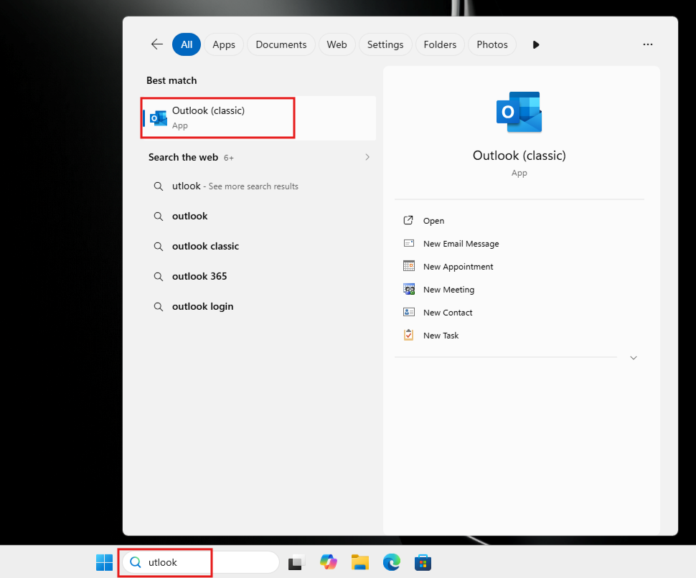Screen dimensions: 696x578
Task: Click the Open action icon
Action: tap(408, 221)
